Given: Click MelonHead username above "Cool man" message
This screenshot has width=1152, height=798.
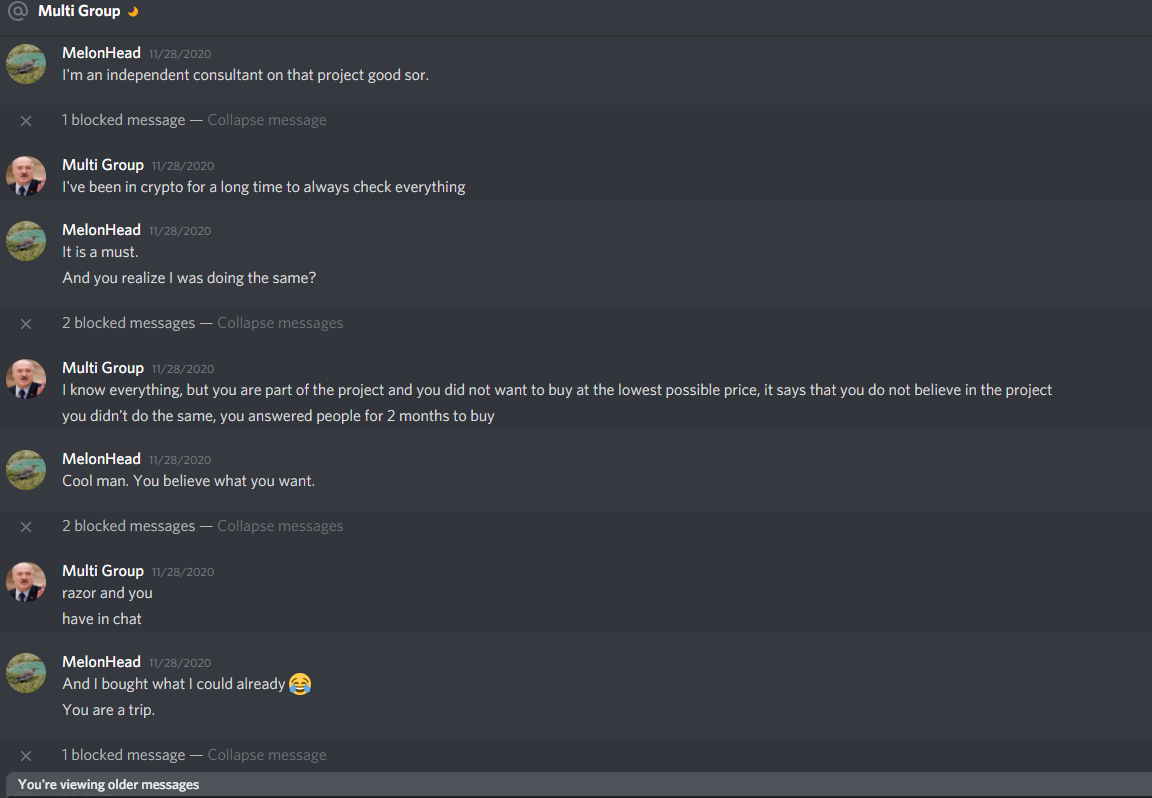Looking at the screenshot, I should 101,459.
